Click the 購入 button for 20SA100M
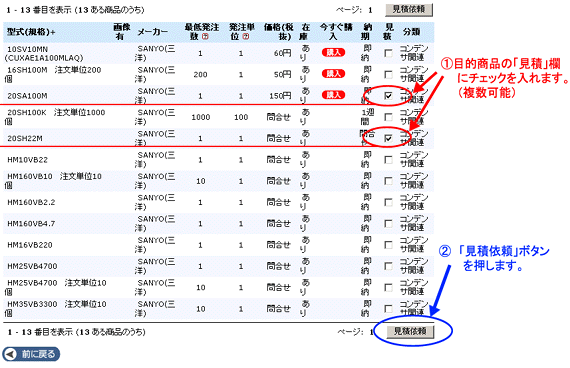 333,95
